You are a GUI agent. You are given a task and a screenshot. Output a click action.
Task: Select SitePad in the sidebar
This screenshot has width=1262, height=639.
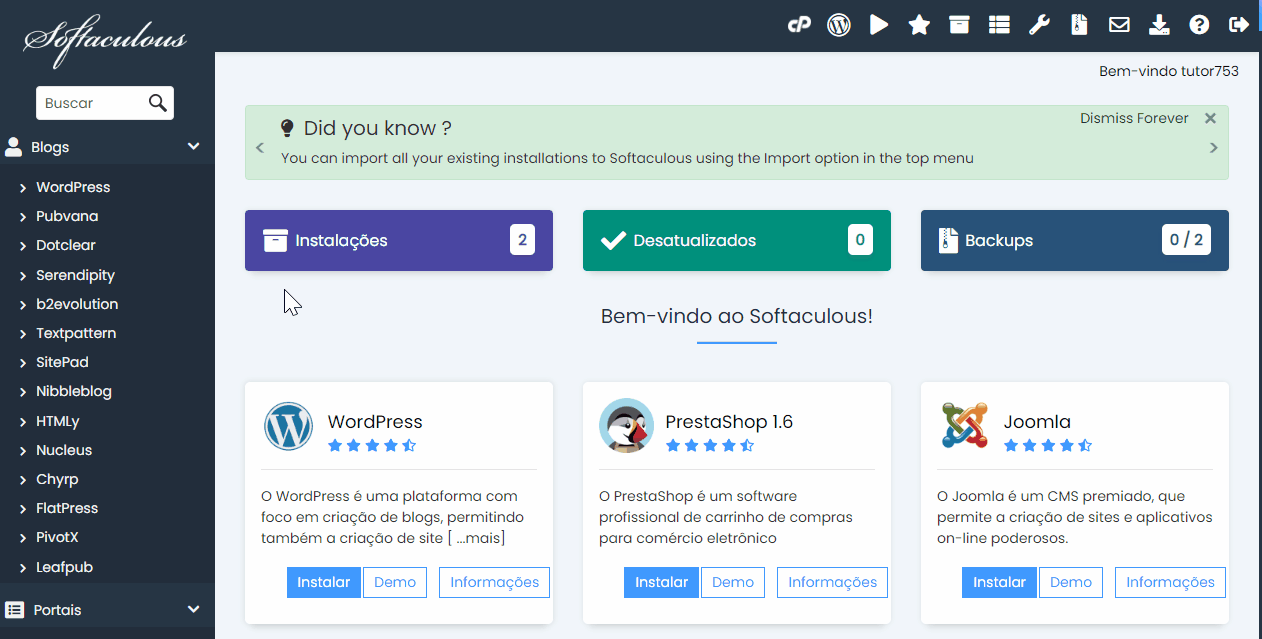tap(62, 362)
